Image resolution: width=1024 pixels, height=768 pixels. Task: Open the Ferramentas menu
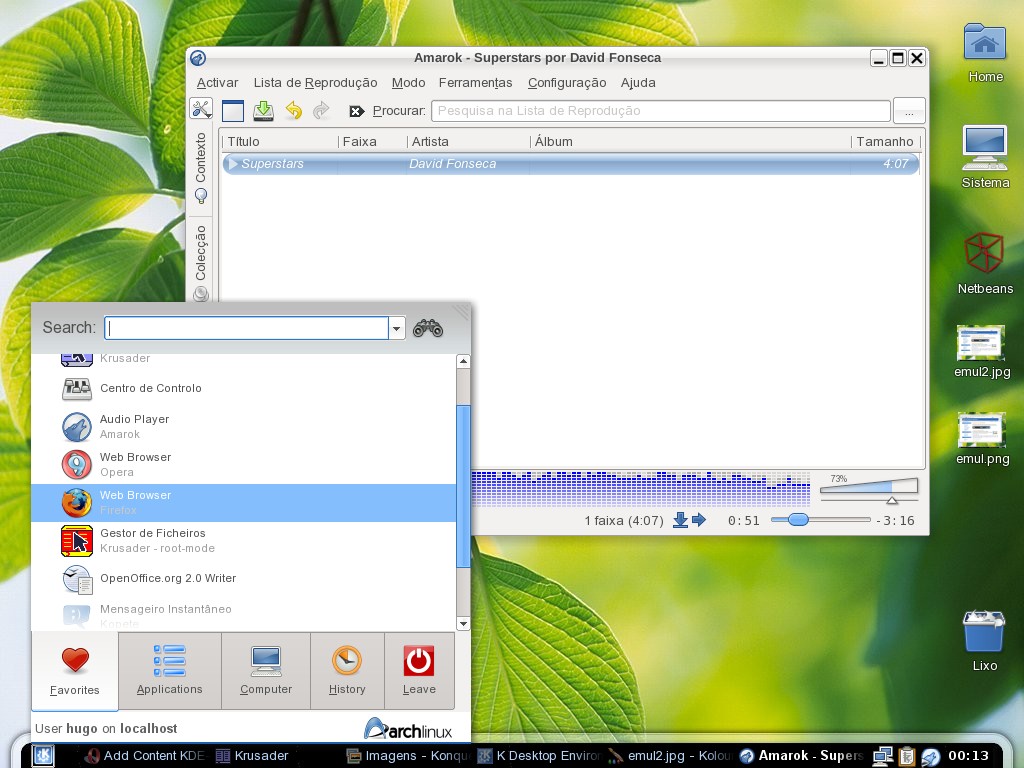[x=475, y=83]
